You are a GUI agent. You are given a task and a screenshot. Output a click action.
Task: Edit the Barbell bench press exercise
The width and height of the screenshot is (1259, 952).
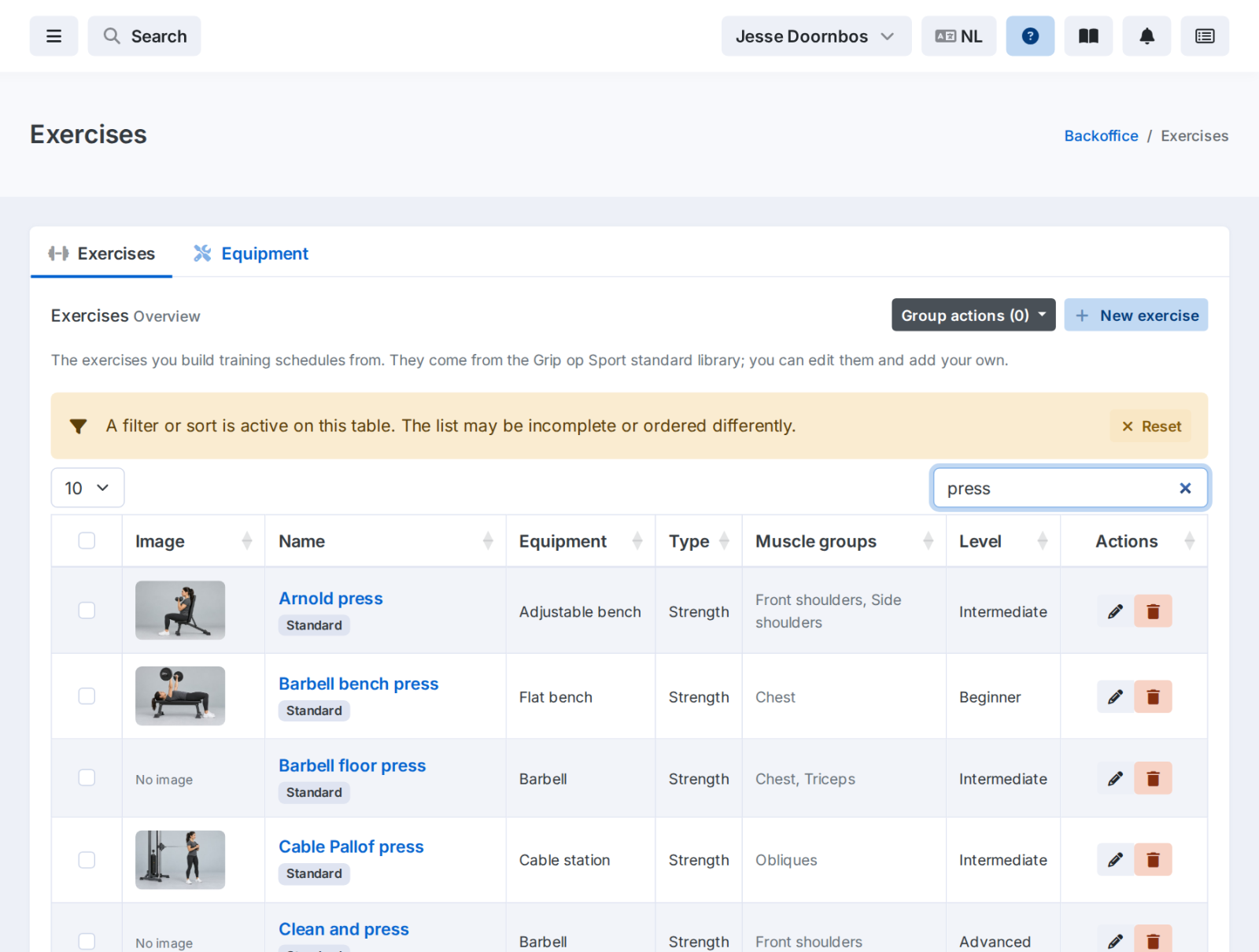click(1116, 697)
